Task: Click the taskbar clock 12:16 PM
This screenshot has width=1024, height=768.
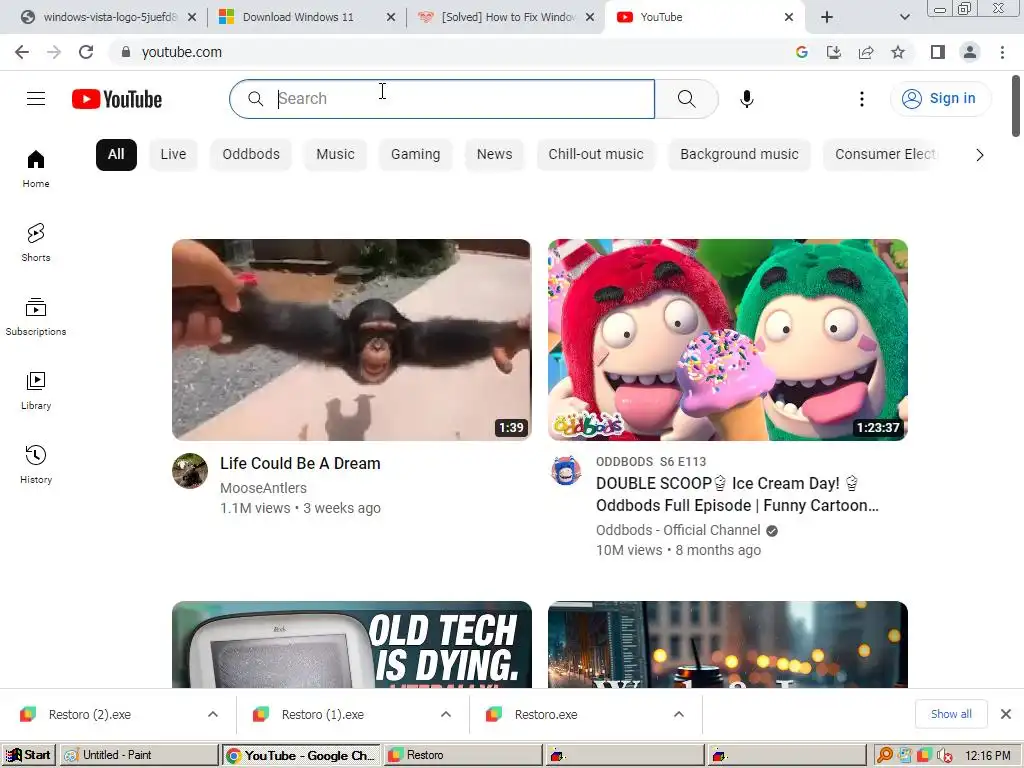Action: pyautogui.click(x=987, y=755)
